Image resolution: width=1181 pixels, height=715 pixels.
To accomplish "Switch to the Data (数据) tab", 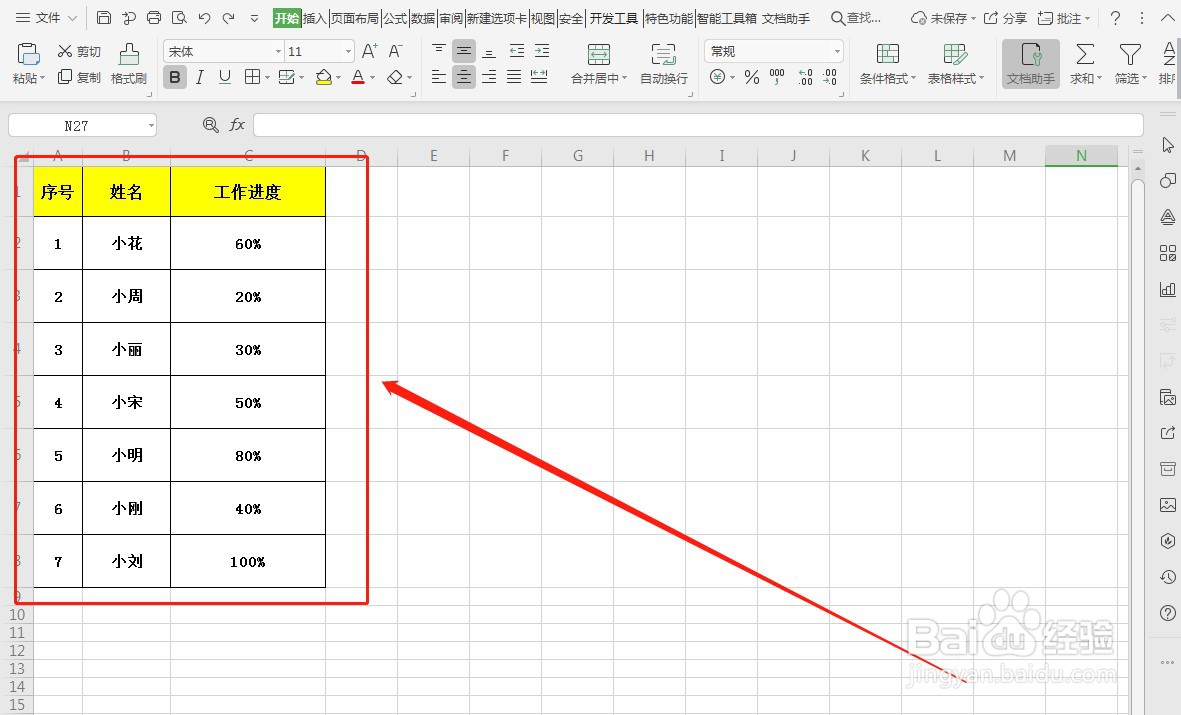I will [423, 18].
